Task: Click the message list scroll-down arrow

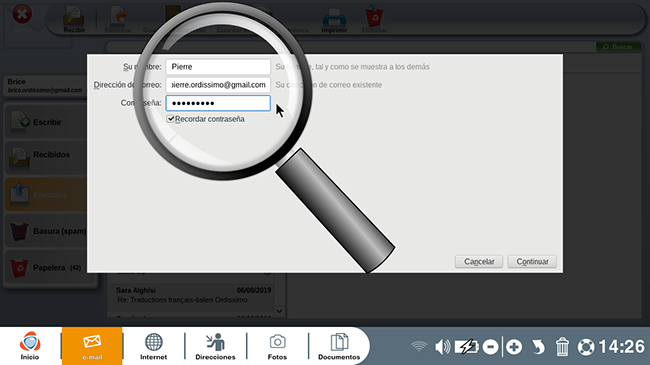Action: tap(279, 311)
